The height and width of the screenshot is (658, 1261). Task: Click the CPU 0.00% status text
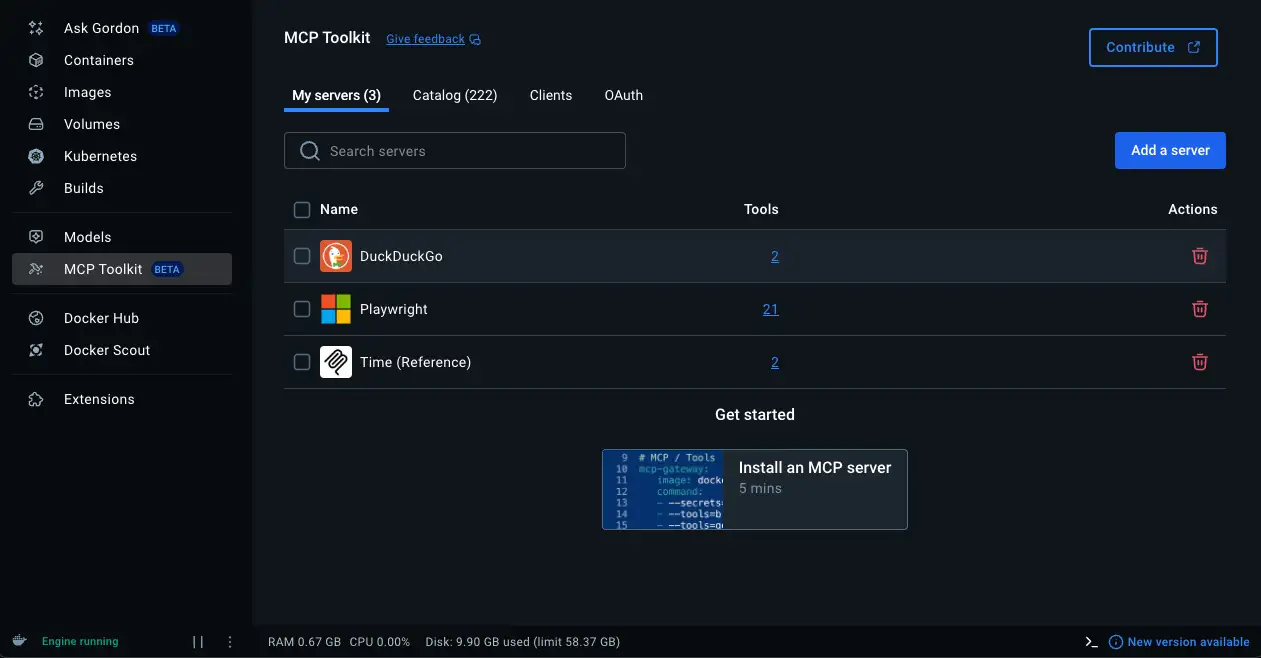pyautogui.click(x=380, y=642)
